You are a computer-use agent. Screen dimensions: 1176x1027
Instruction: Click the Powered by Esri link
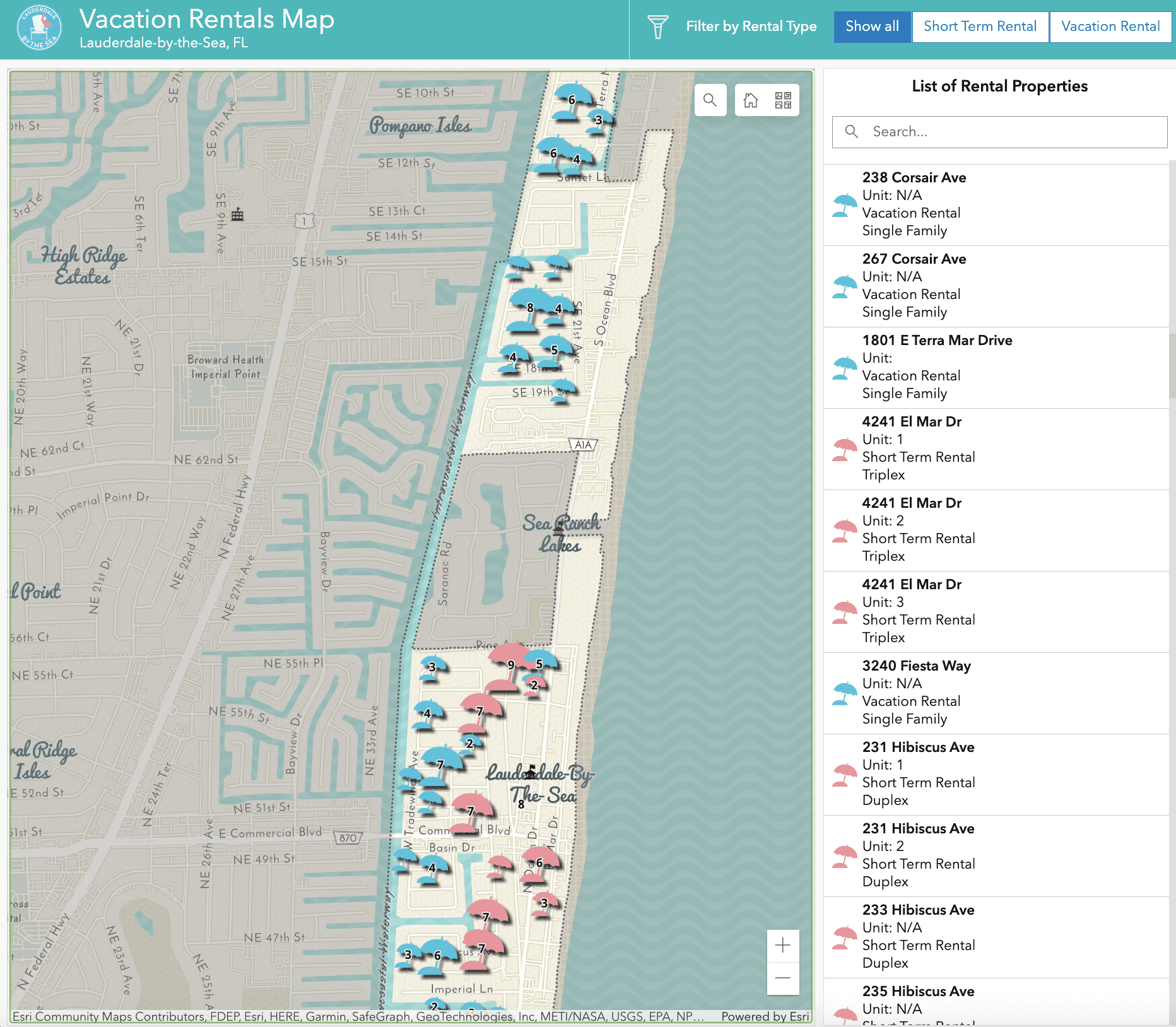(x=765, y=1016)
